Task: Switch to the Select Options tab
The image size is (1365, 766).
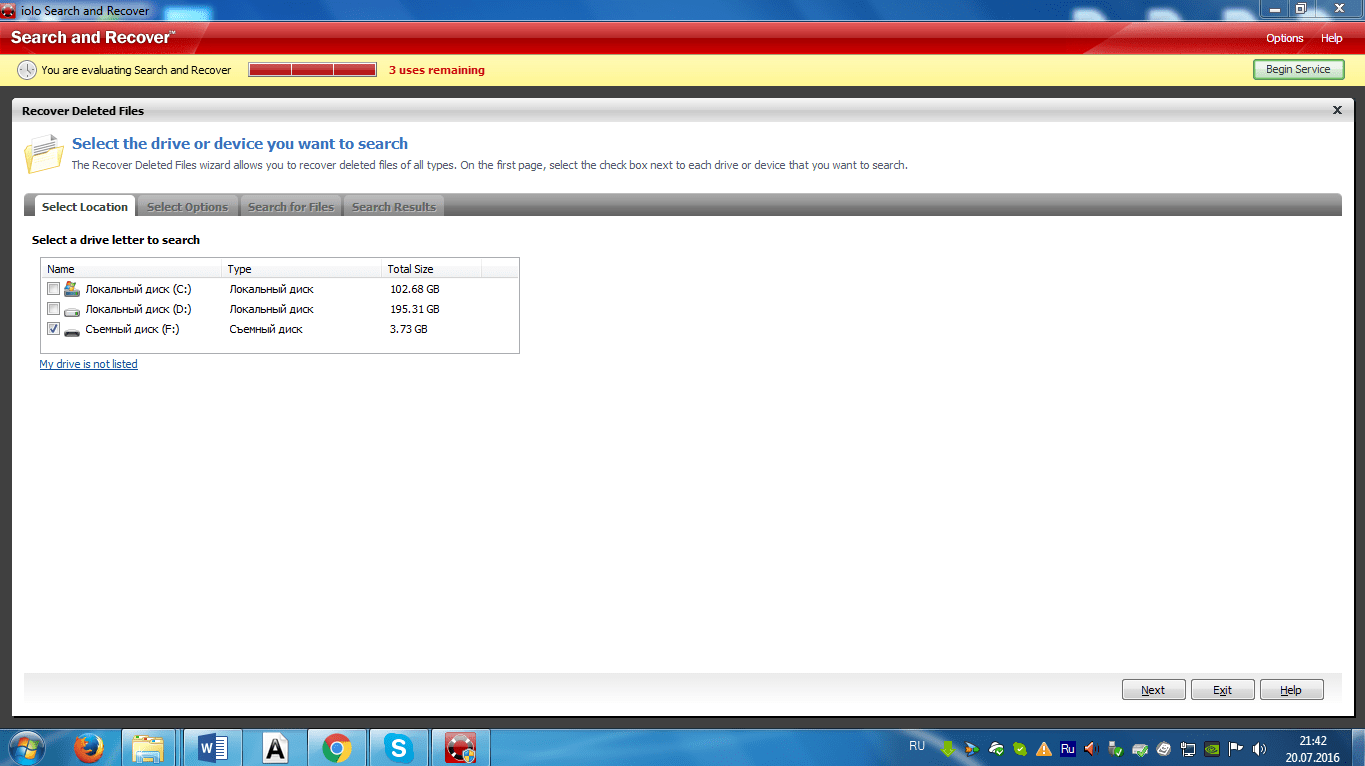Action: point(187,207)
